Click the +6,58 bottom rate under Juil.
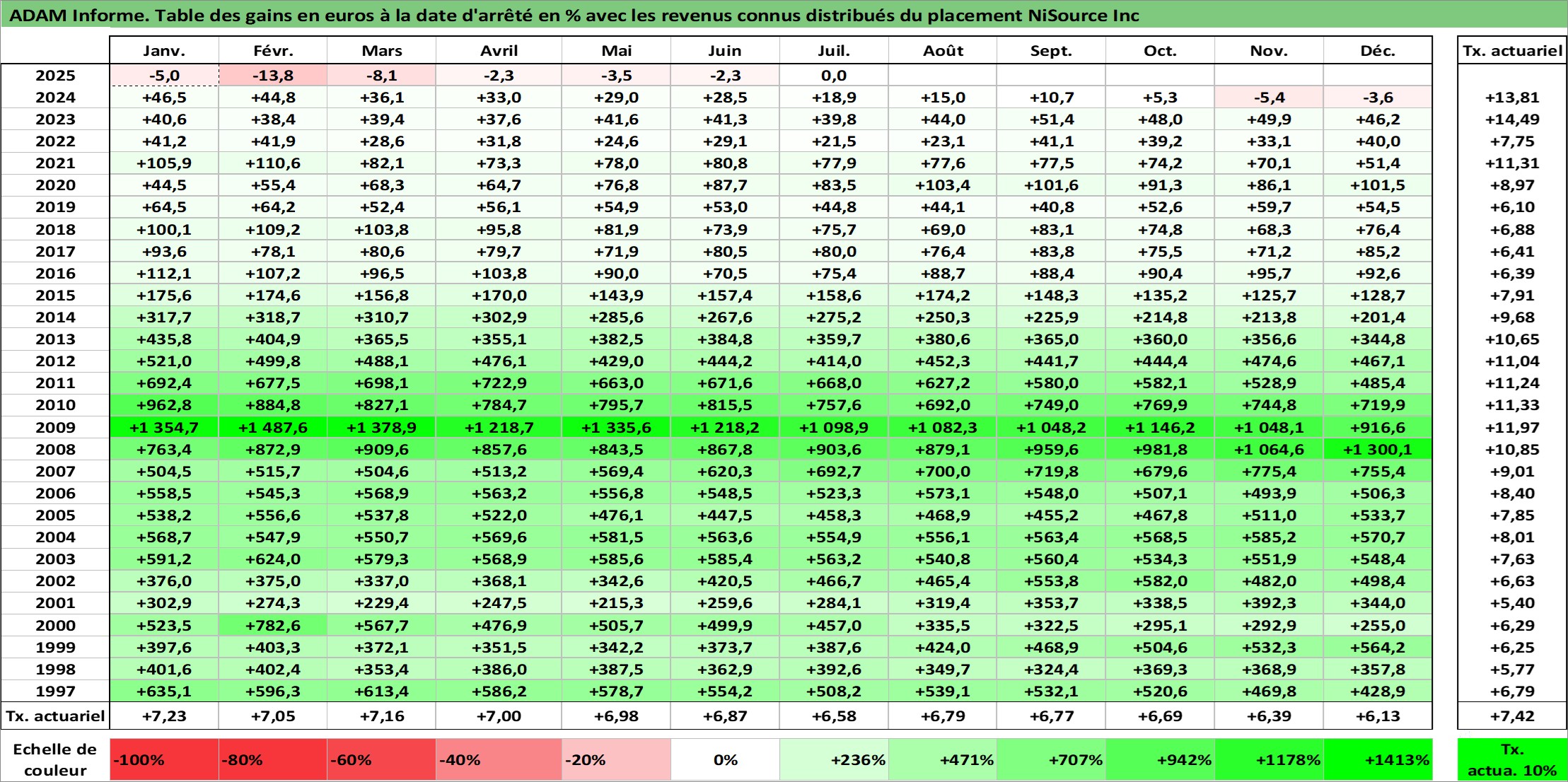The width and height of the screenshot is (1568, 782). tap(834, 716)
